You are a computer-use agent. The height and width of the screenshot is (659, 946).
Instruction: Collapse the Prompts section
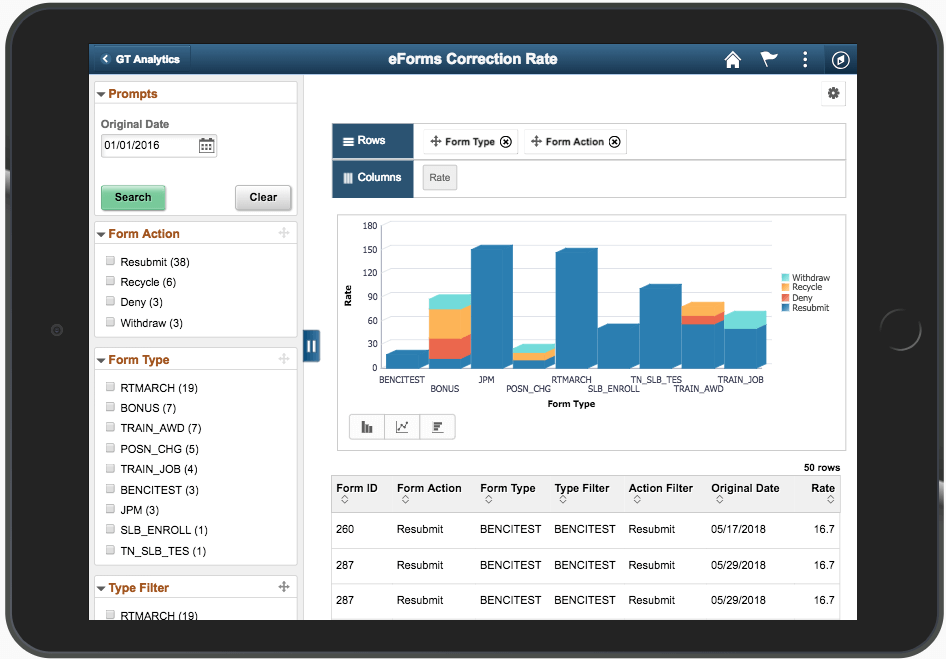(101, 94)
